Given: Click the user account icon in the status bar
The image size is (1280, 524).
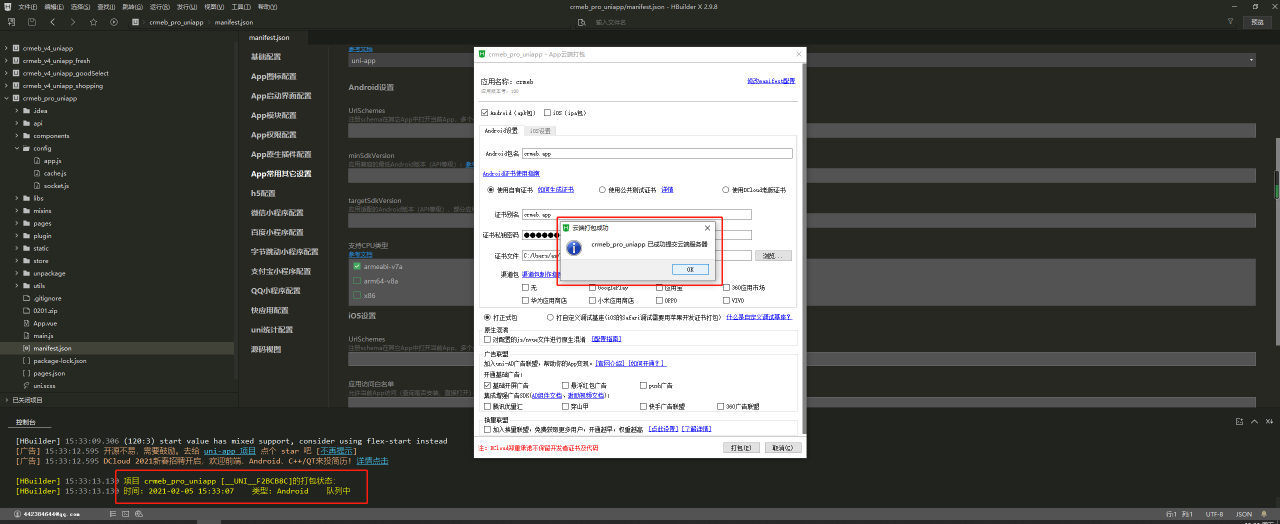Looking at the screenshot, I should point(16,514).
